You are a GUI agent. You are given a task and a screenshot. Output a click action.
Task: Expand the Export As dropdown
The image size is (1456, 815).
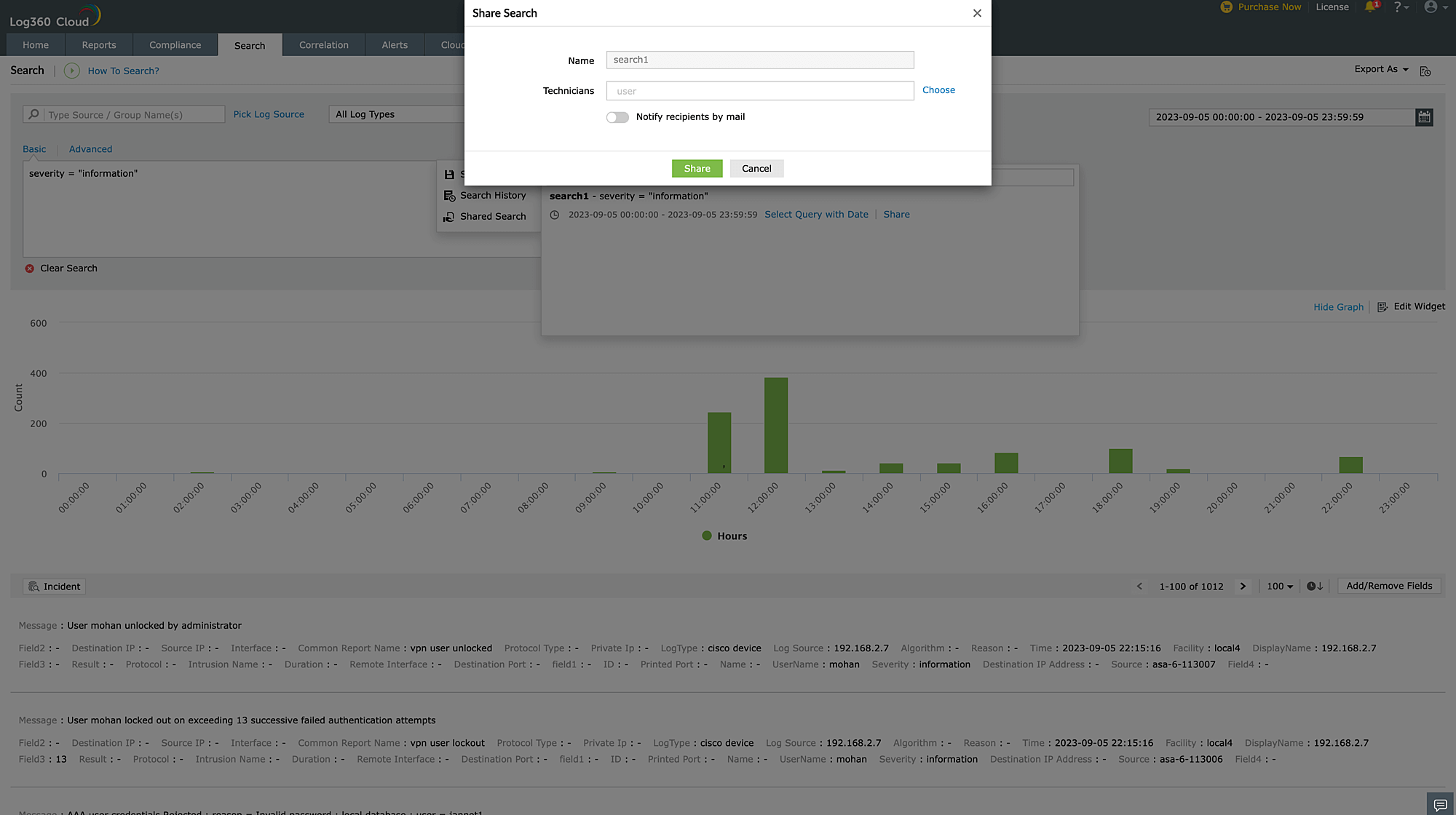(1382, 69)
